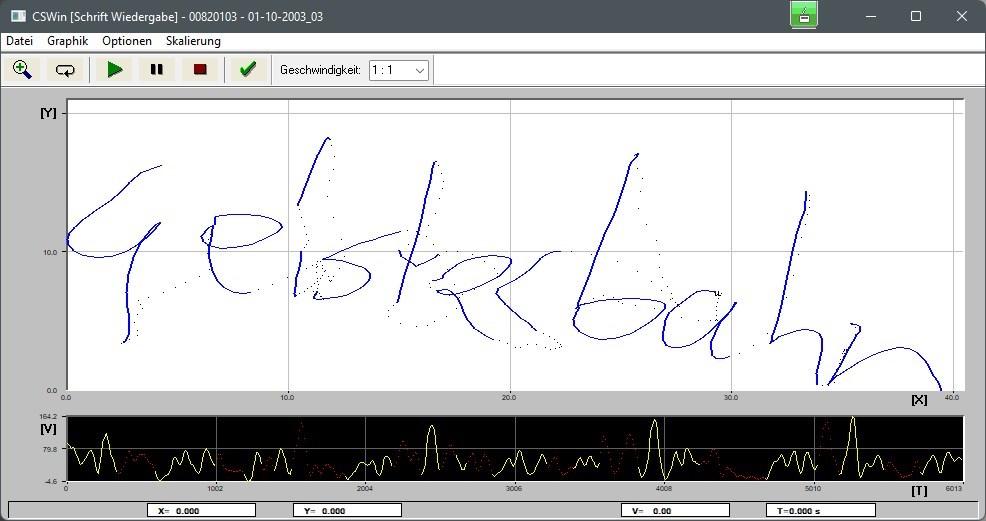Pause the handwriting replay
This screenshot has height=521, width=986.
pos(157,69)
